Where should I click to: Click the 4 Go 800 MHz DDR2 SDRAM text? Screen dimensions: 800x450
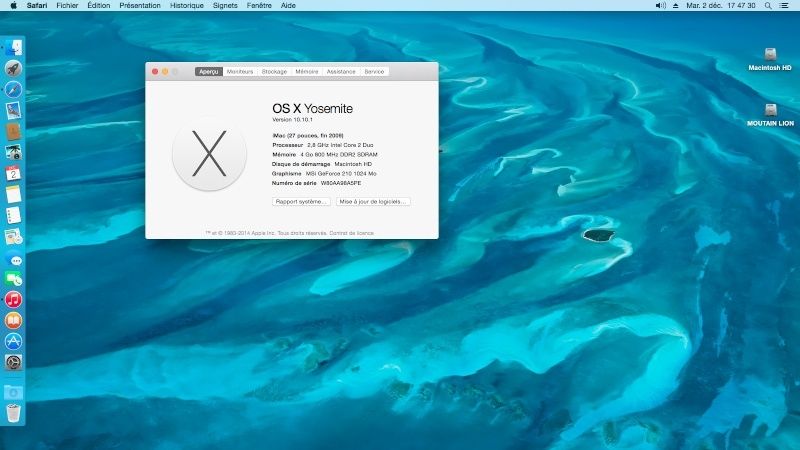[339, 155]
